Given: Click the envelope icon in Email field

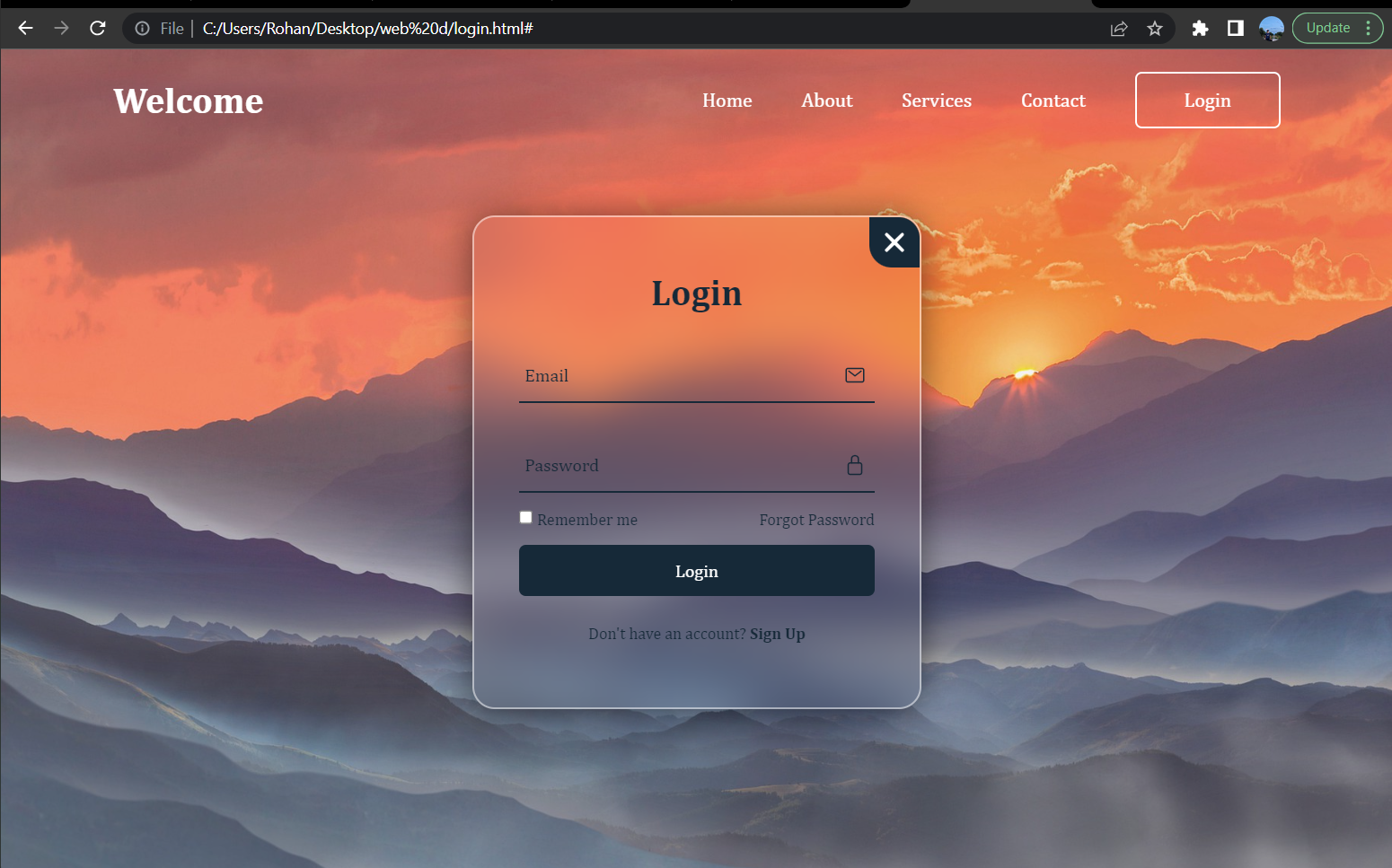Looking at the screenshot, I should (854, 375).
